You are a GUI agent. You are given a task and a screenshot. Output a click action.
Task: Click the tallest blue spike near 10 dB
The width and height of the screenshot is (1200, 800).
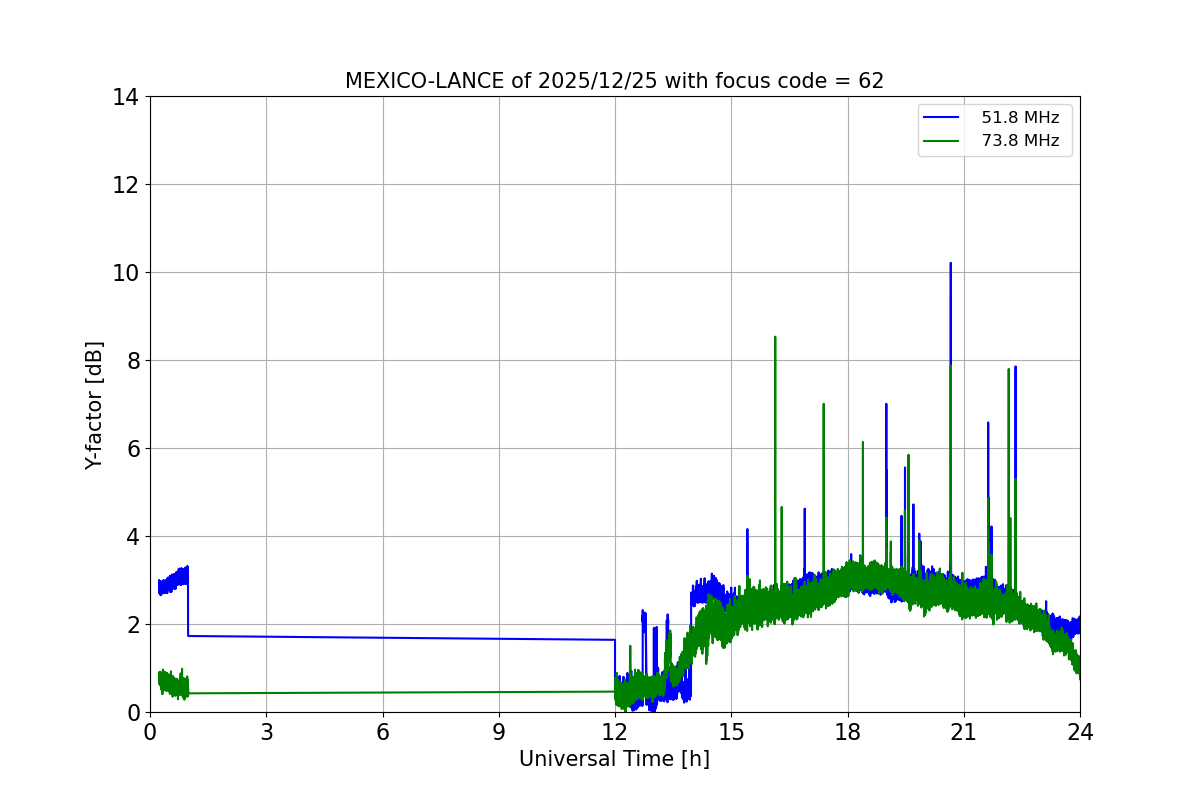[950, 266]
